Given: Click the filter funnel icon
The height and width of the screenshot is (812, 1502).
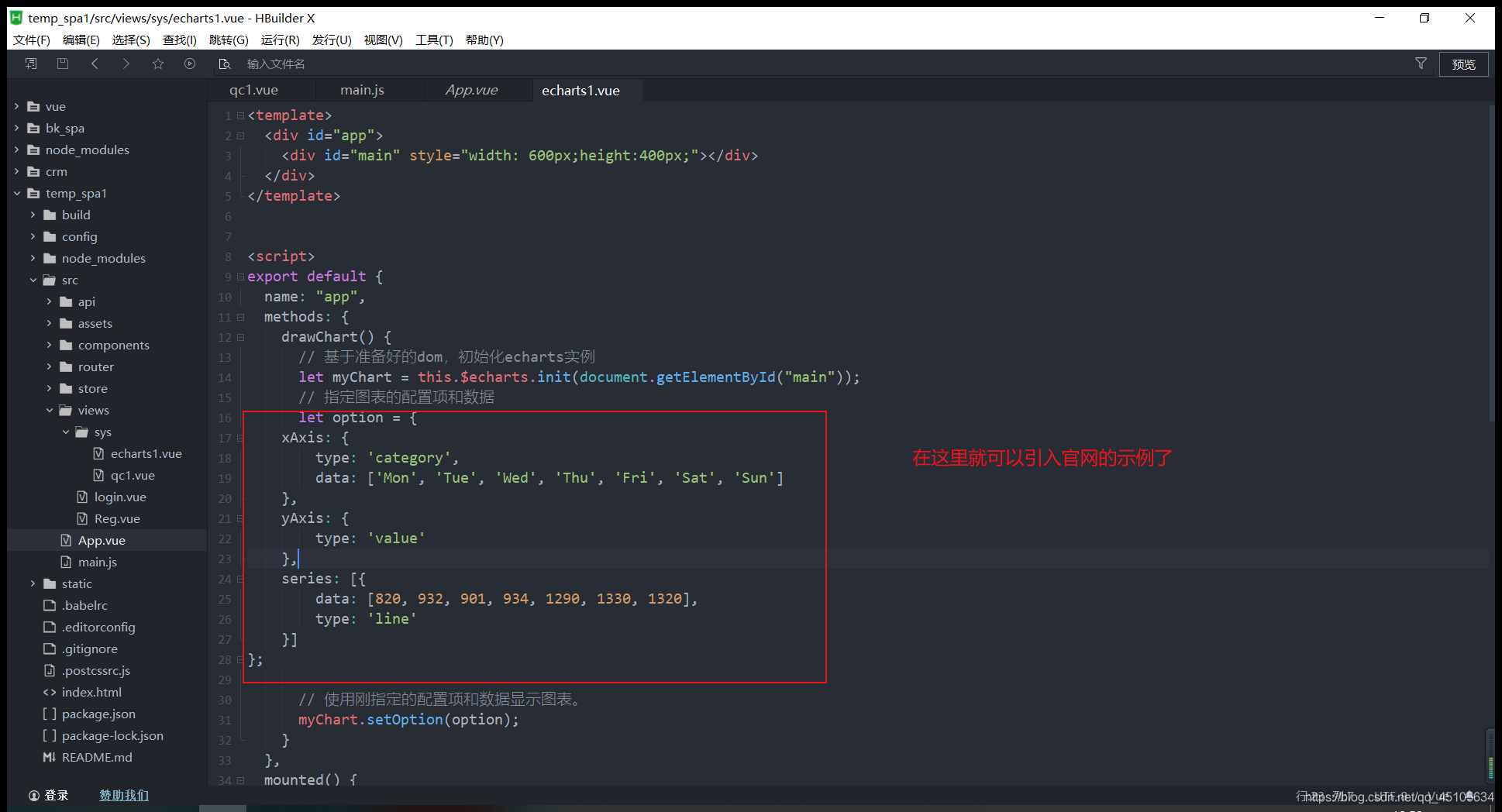Looking at the screenshot, I should (x=1421, y=64).
